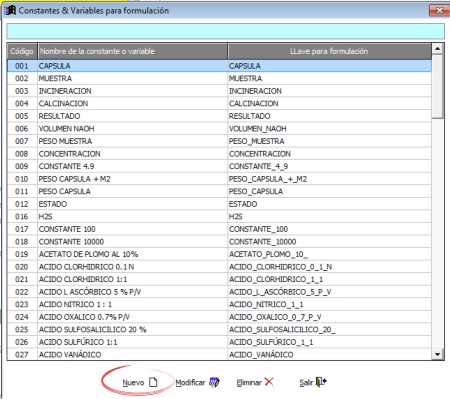Viewport: 450px width, 399px height.
Task: Select ACIDO VANÁDICO name cell
Action: click(x=132, y=354)
